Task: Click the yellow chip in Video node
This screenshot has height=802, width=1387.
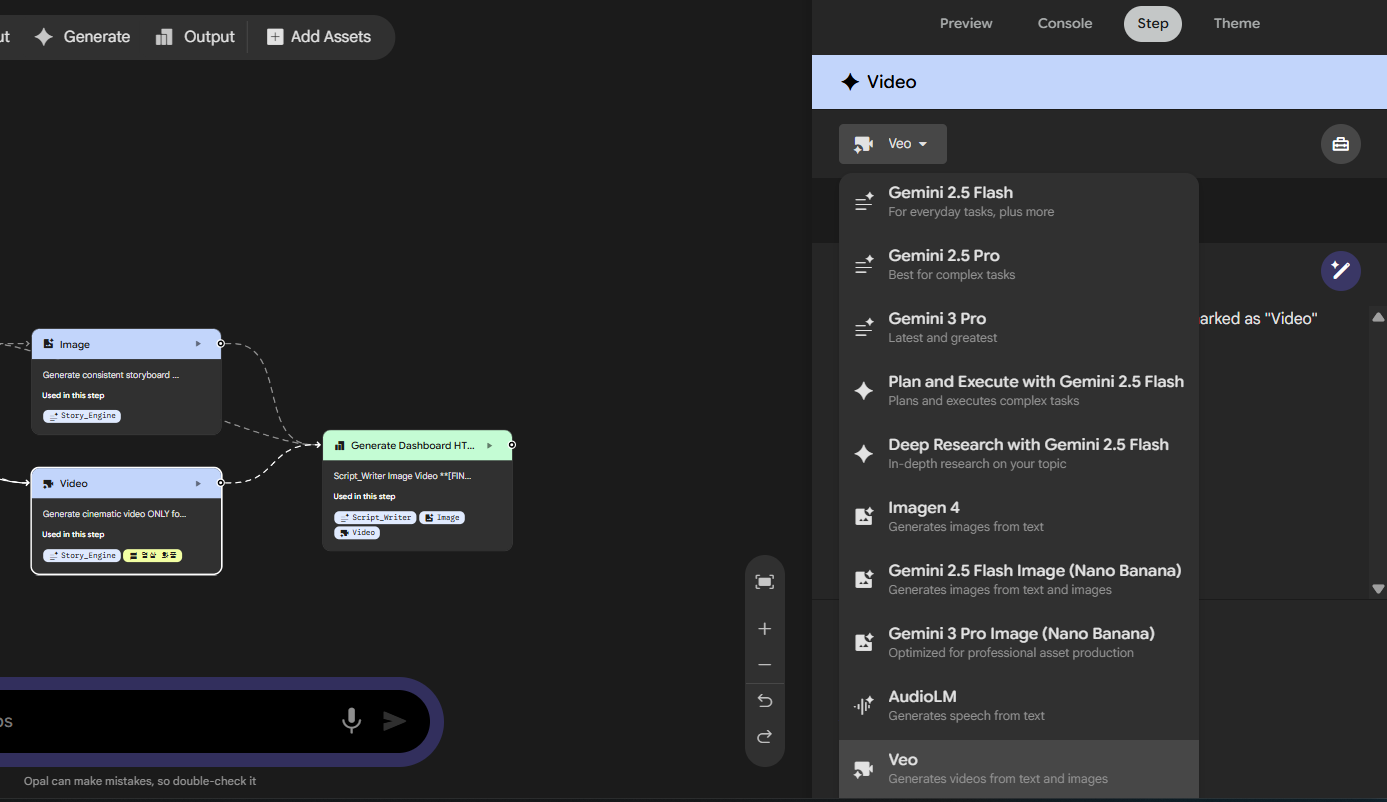Action: tap(152, 555)
